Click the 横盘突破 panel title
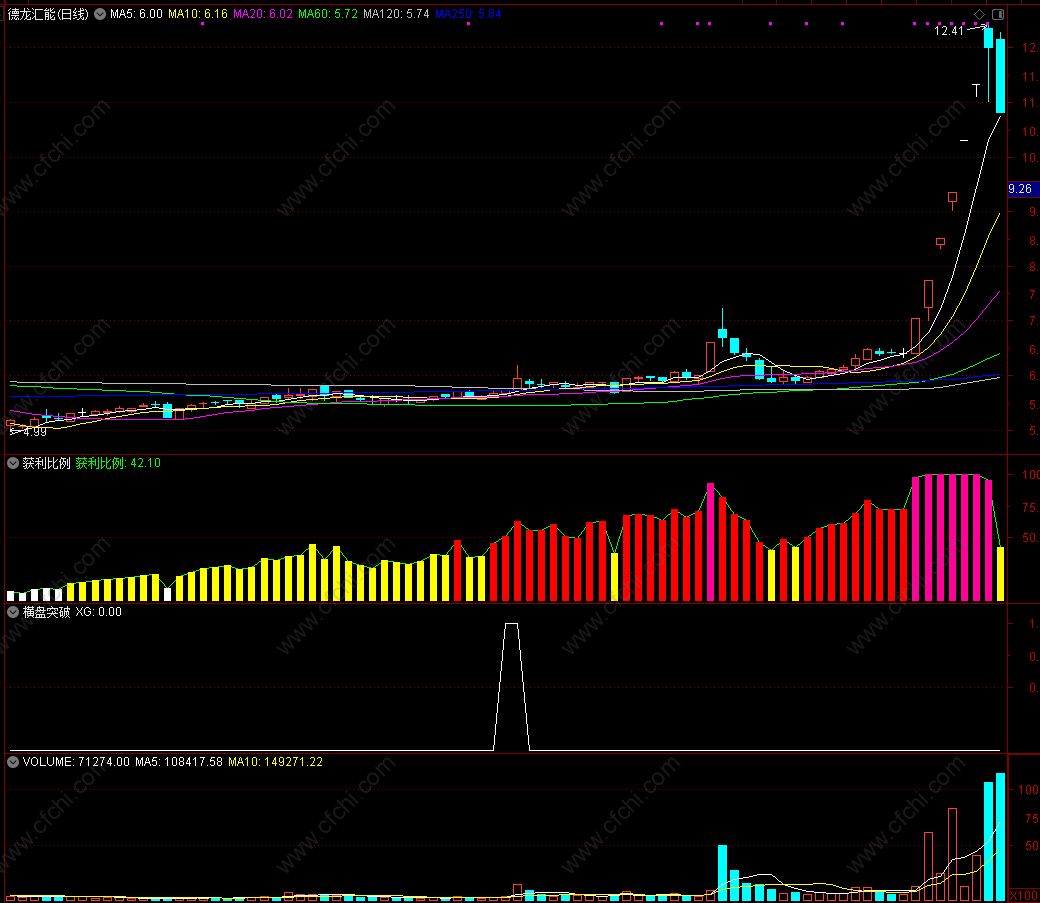 coord(46,612)
